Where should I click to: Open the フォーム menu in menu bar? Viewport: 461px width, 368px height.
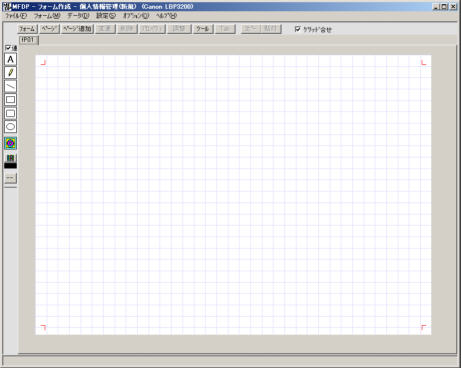coord(47,16)
